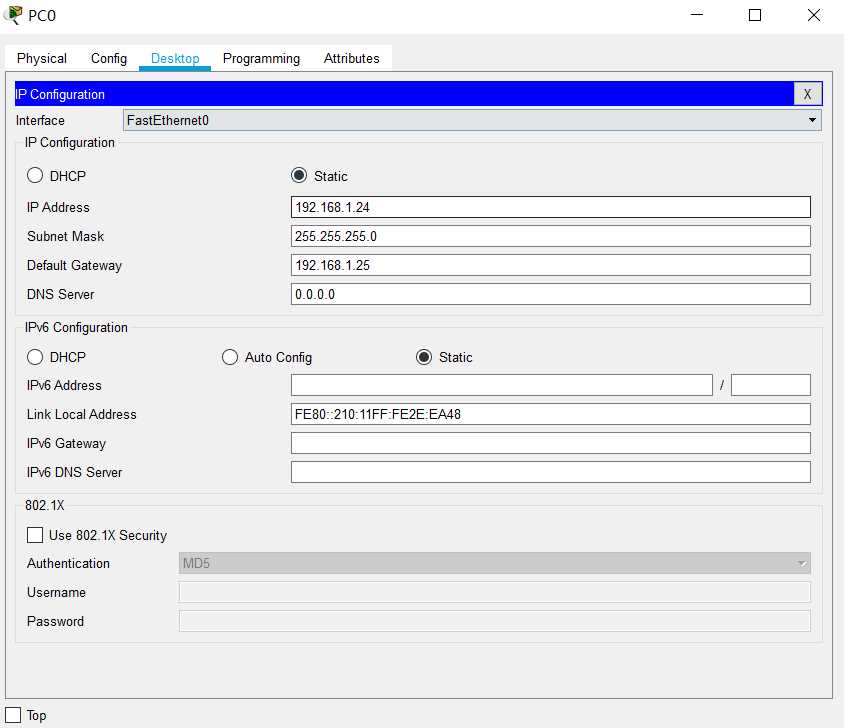Click the IP Configuration blue title bar

(x=404, y=94)
